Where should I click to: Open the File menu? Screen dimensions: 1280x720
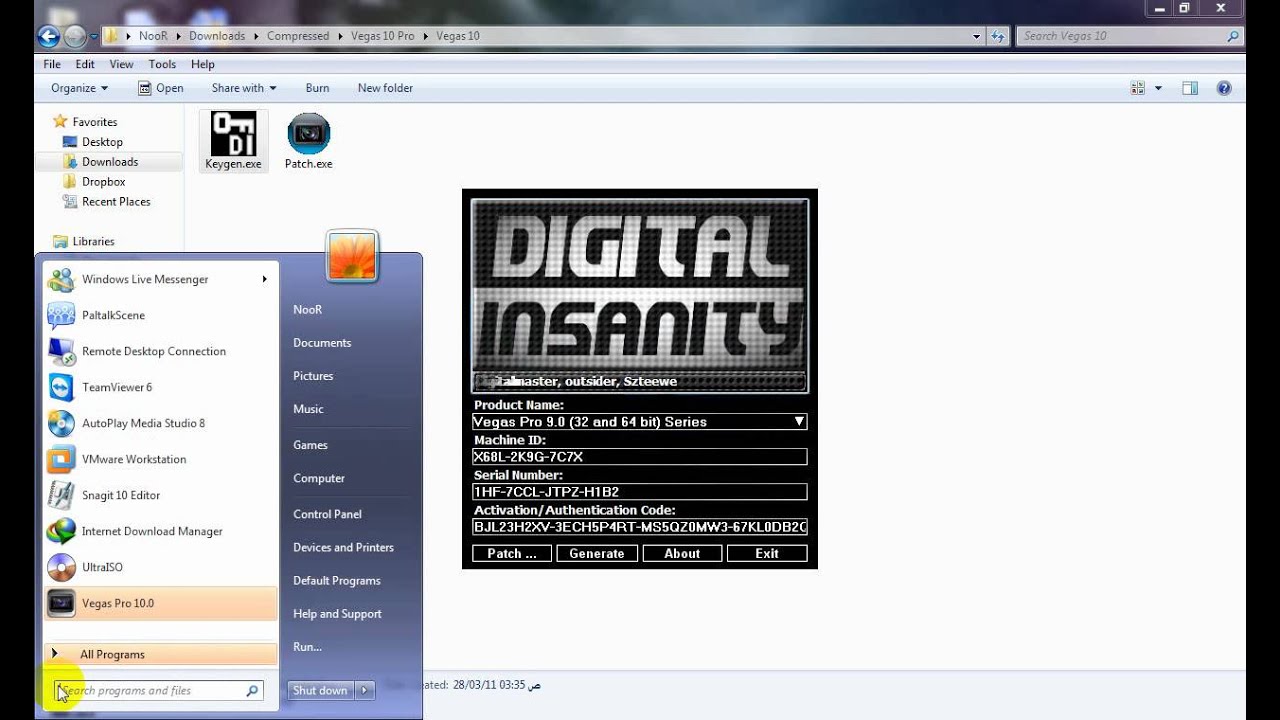[x=52, y=64]
